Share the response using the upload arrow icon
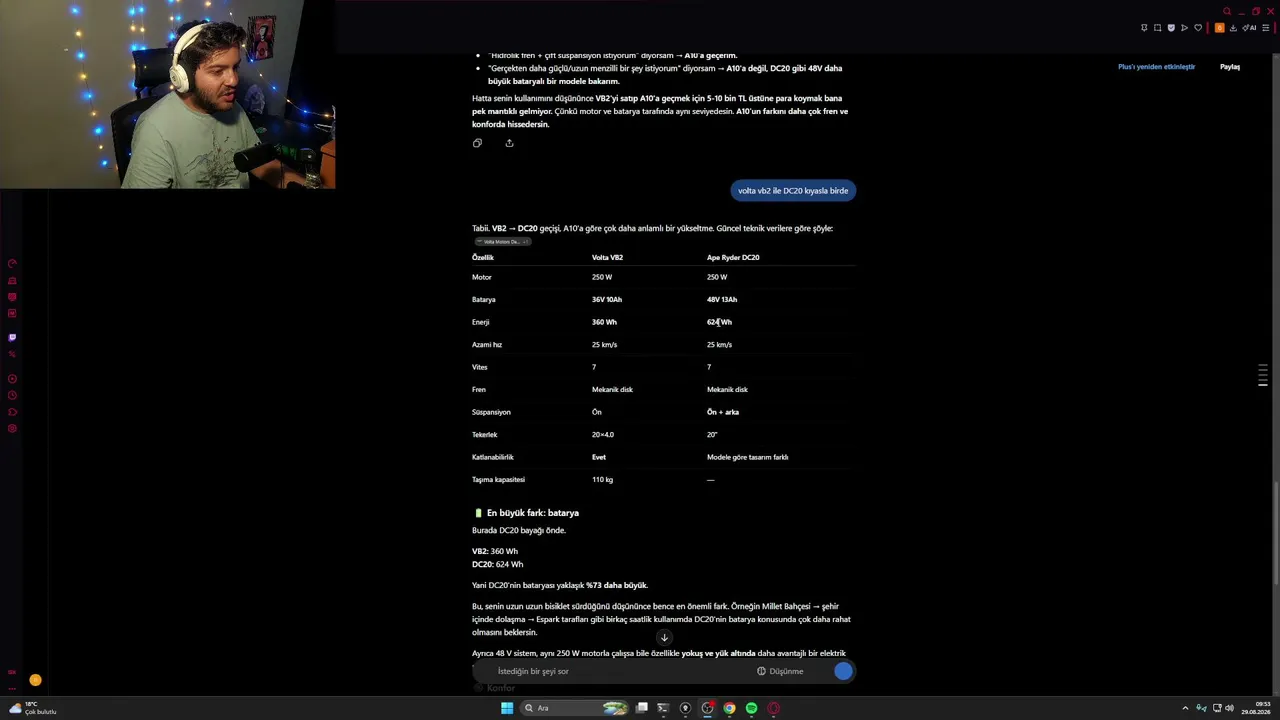The height and width of the screenshot is (720, 1280). coord(509,143)
